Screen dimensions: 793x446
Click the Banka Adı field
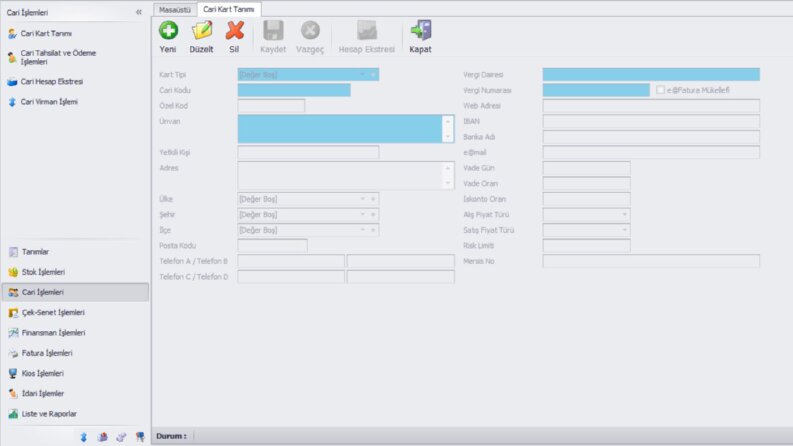pyautogui.click(x=651, y=137)
